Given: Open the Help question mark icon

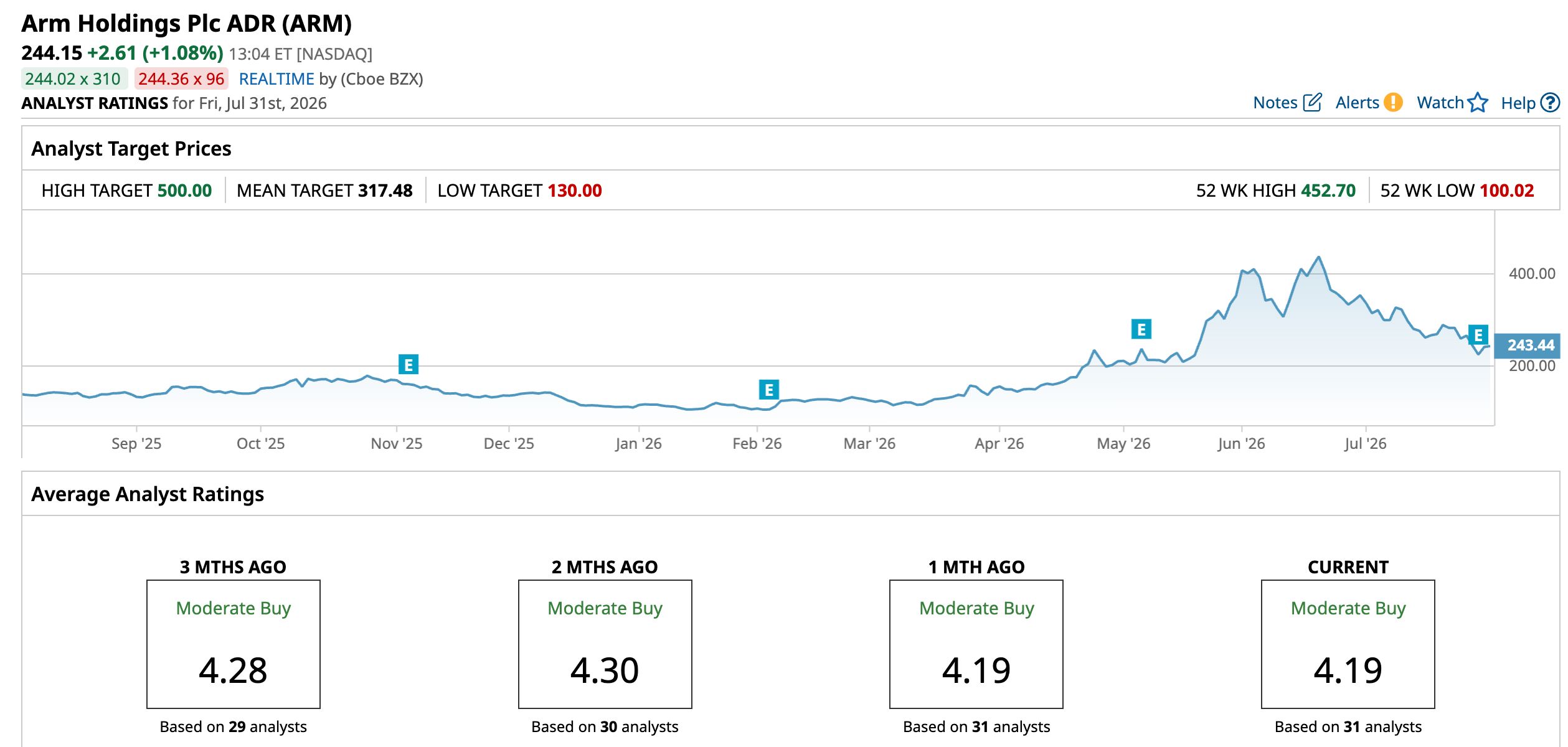Looking at the screenshot, I should click(1551, 102).
